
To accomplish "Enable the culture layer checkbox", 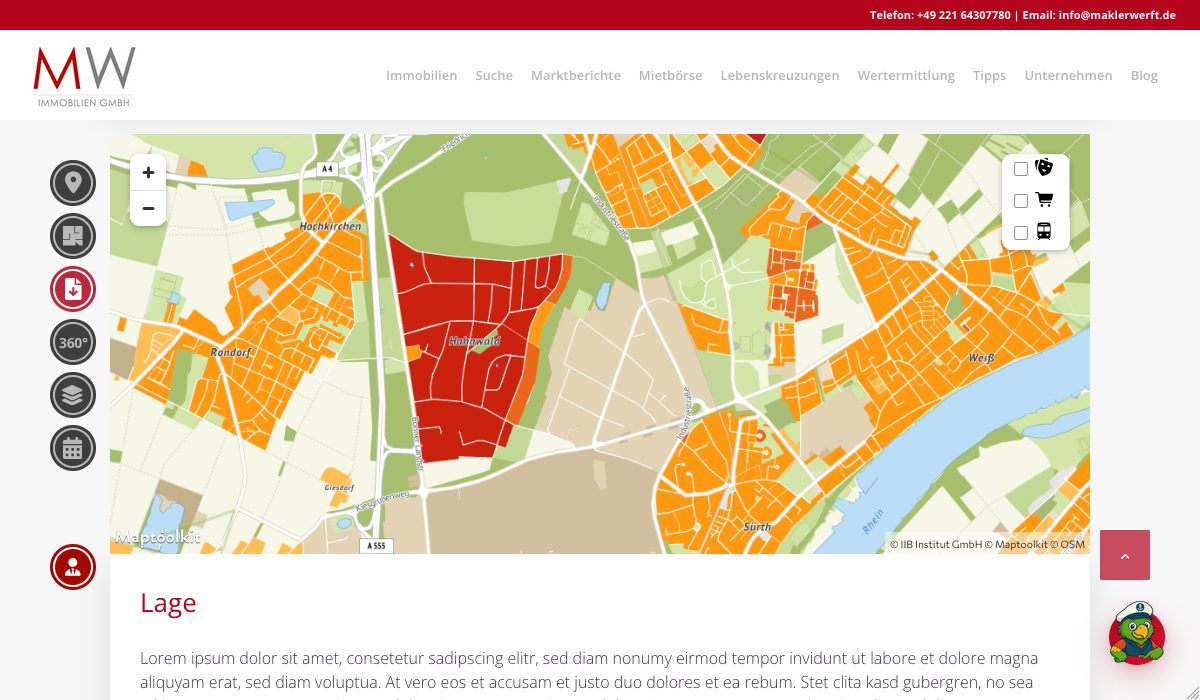I will click(x=1021, y=169).
